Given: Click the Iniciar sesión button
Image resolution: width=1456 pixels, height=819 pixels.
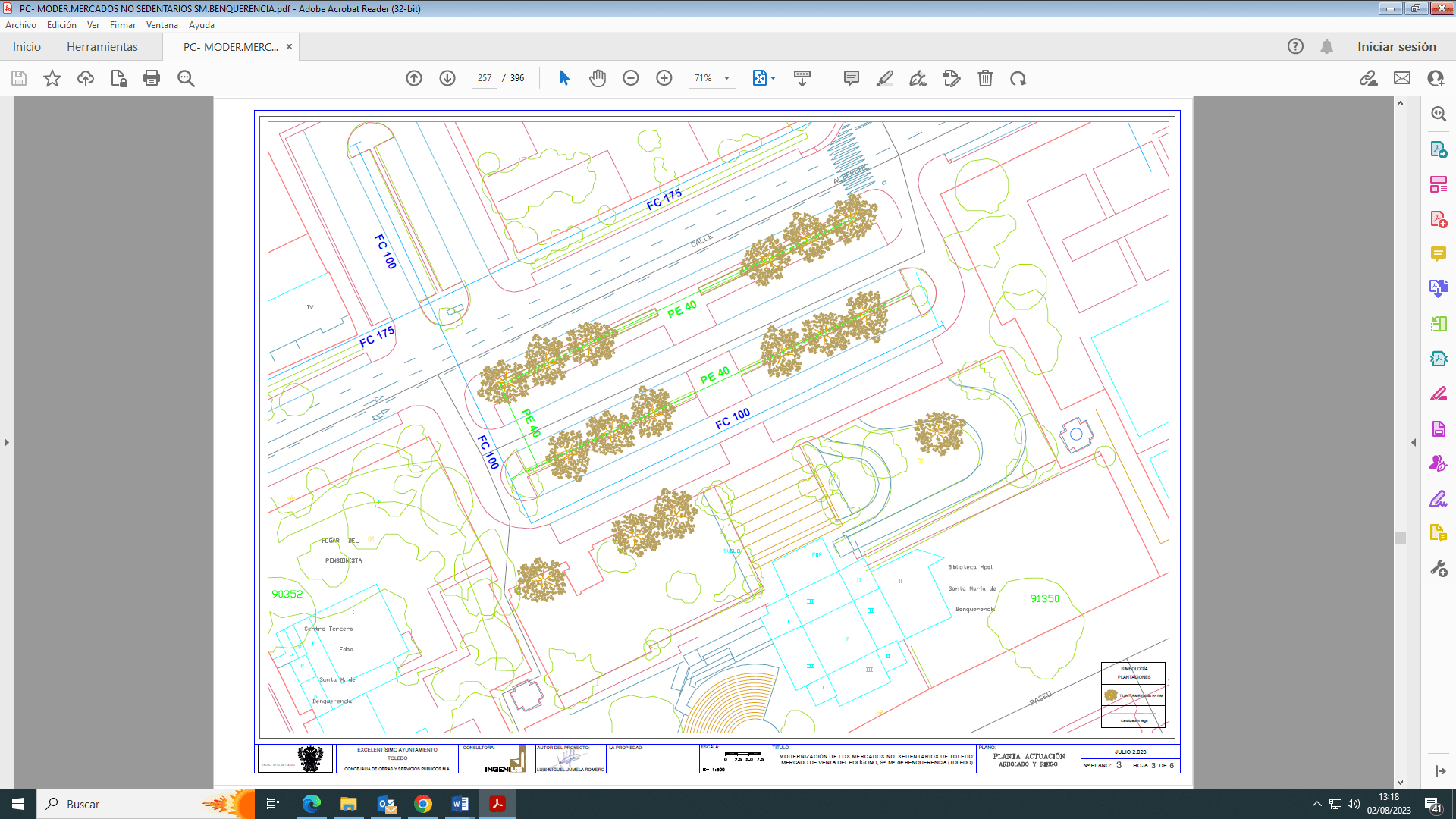Looking at the screenshot, I should [x=1397, y=47].
